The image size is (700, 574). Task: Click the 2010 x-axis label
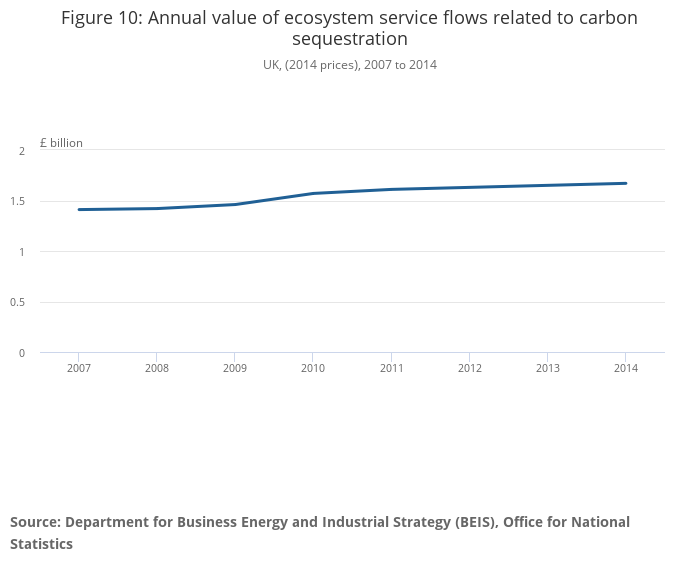(313, 368)
